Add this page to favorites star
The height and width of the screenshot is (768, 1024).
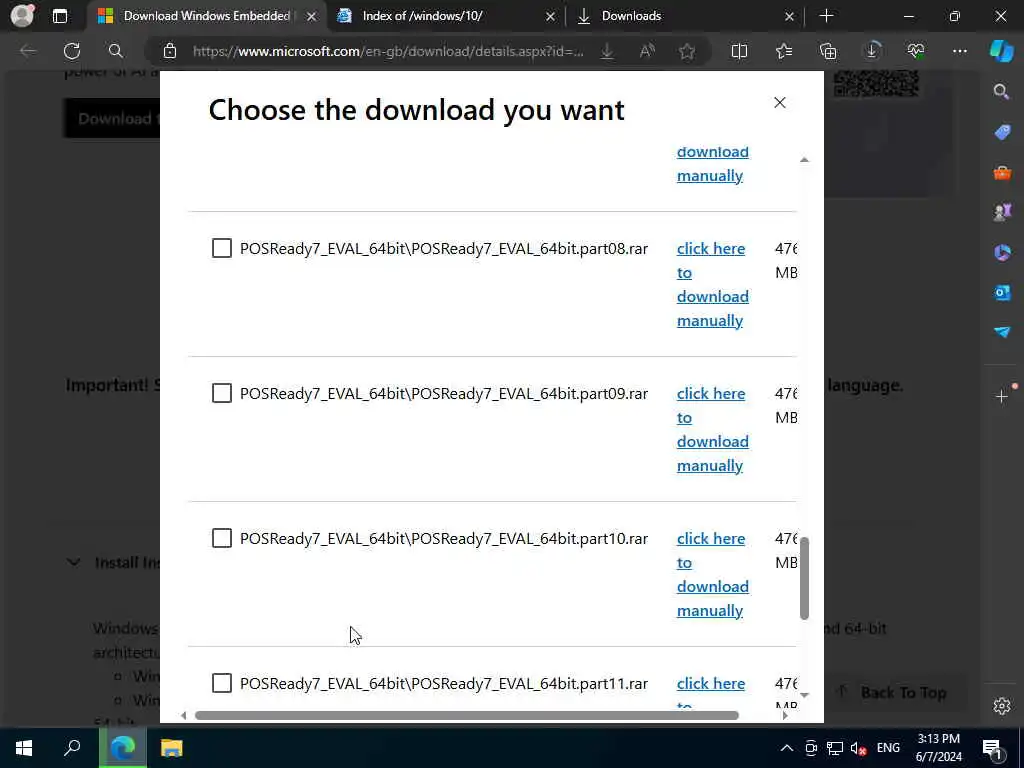(687, 51)
